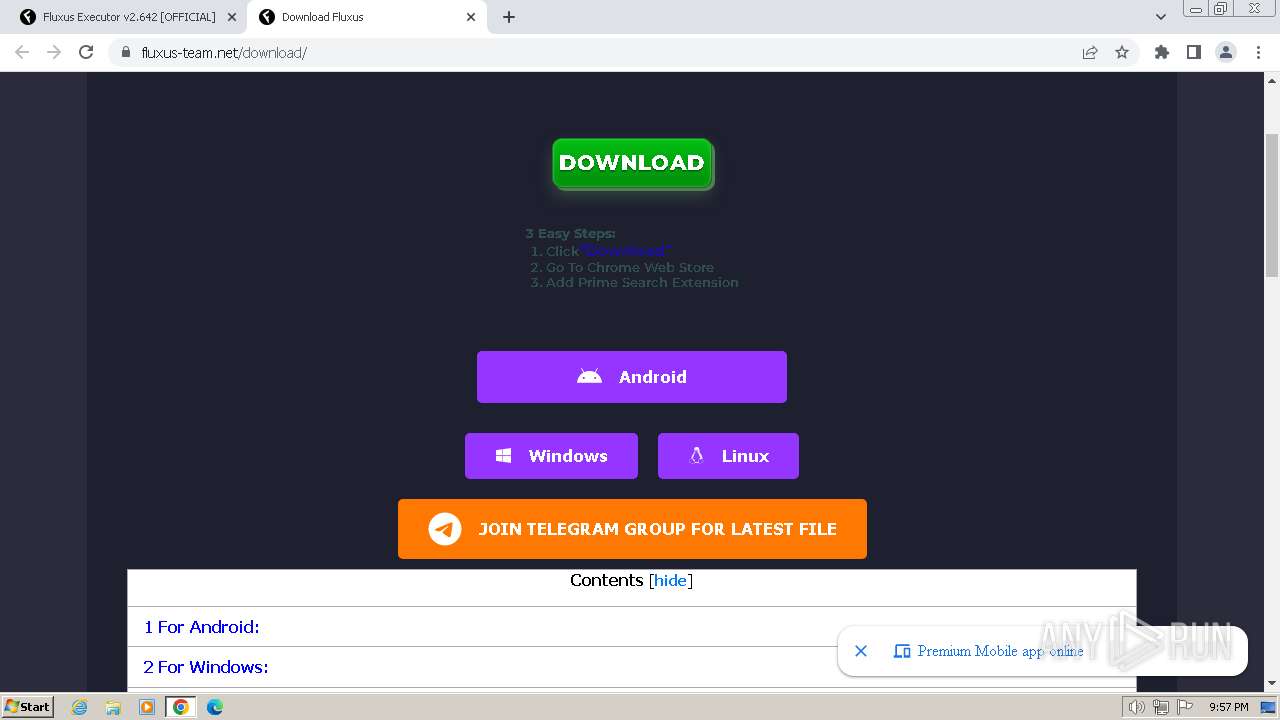
Task: Select Chrome in the taskbar
Action: [x=181, y=707]
